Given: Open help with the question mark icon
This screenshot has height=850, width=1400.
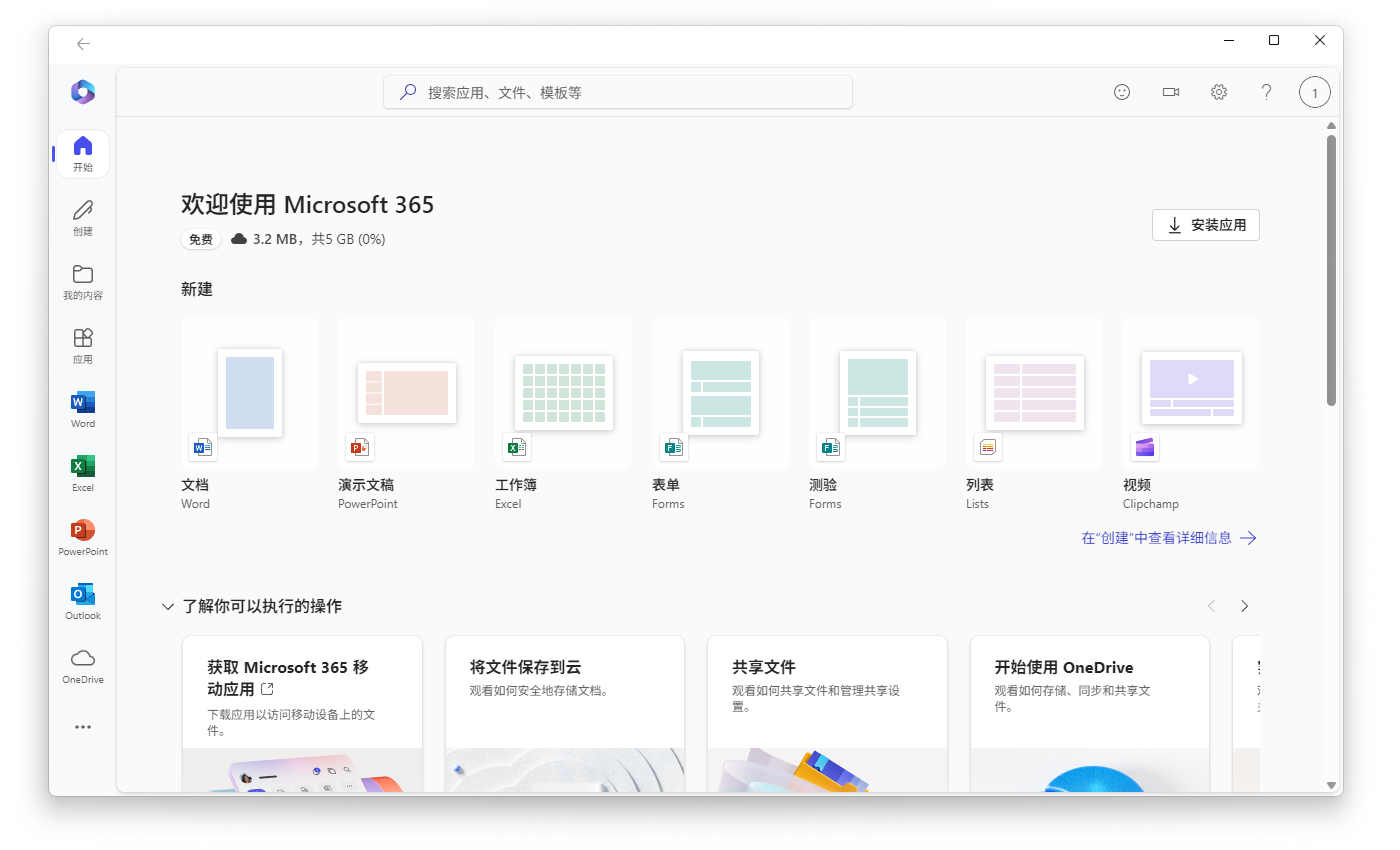Looking at the screenshot, I should (1266, 91).
